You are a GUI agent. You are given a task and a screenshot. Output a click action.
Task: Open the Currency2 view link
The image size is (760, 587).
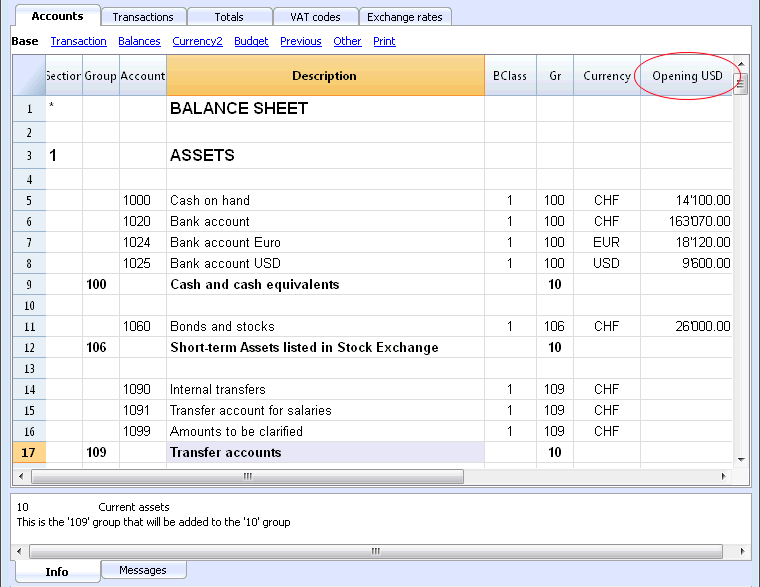click(x=197, y=41)
